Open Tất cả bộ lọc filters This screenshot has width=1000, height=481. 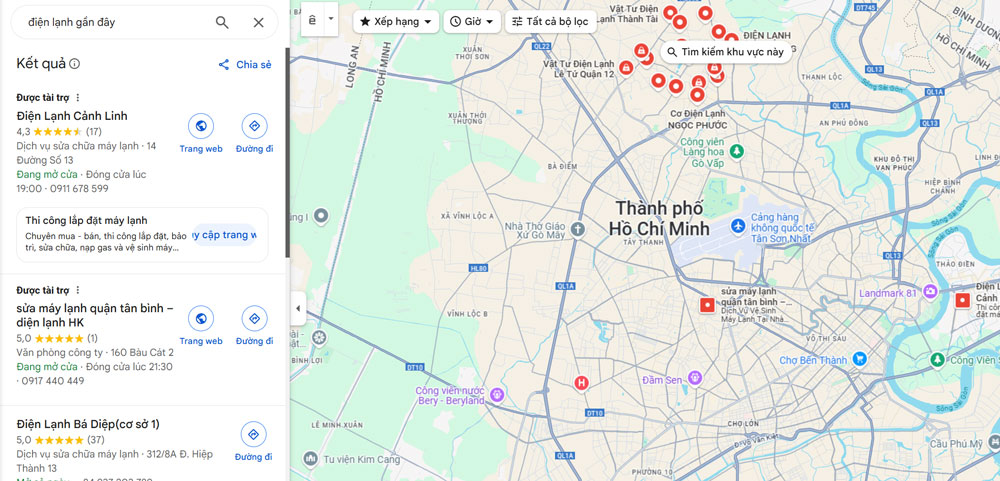click(551, 22)
